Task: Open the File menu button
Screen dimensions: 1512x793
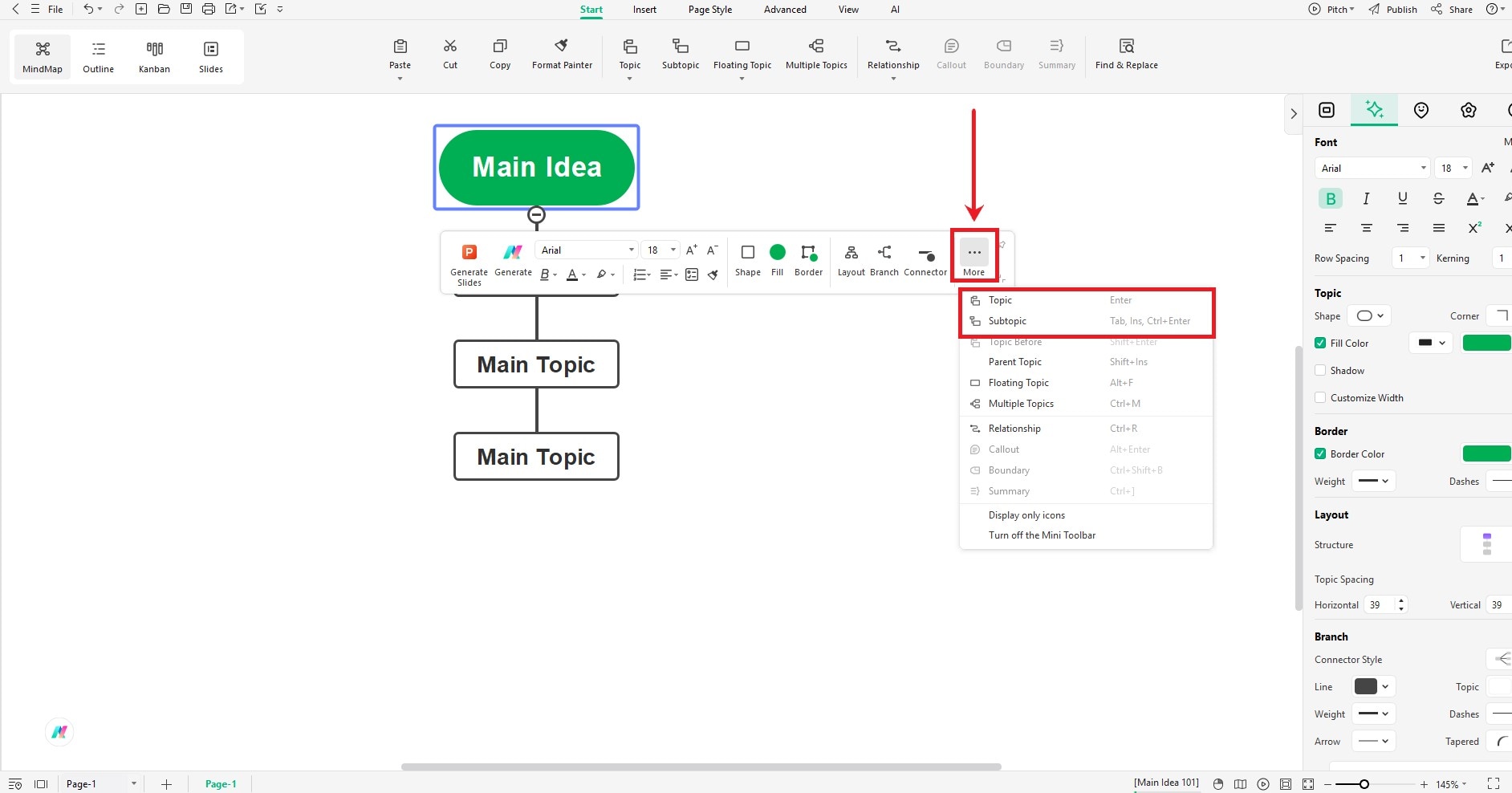Action: (47, 10)
